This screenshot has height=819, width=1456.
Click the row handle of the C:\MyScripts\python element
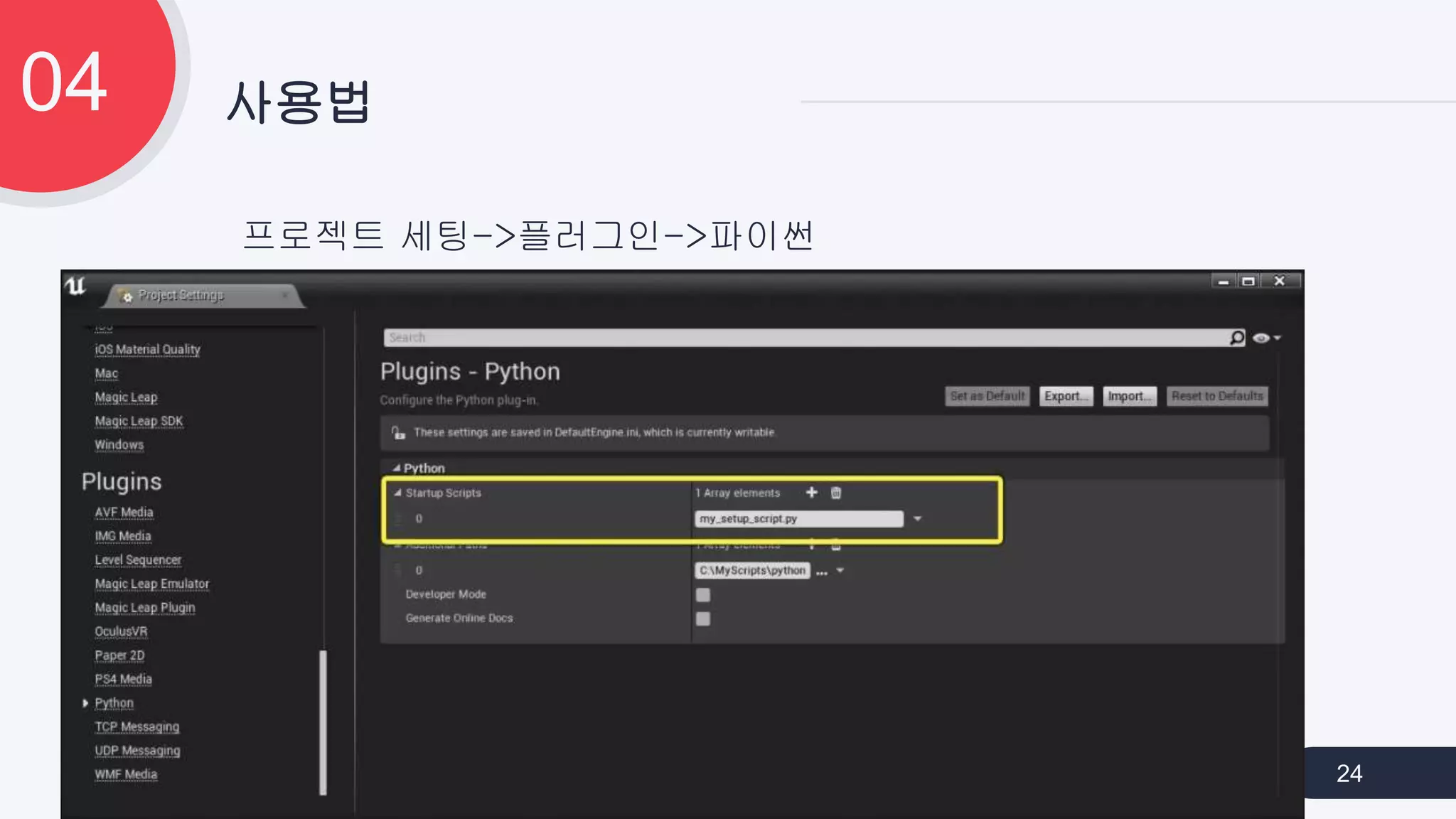(x=398, y=570)
